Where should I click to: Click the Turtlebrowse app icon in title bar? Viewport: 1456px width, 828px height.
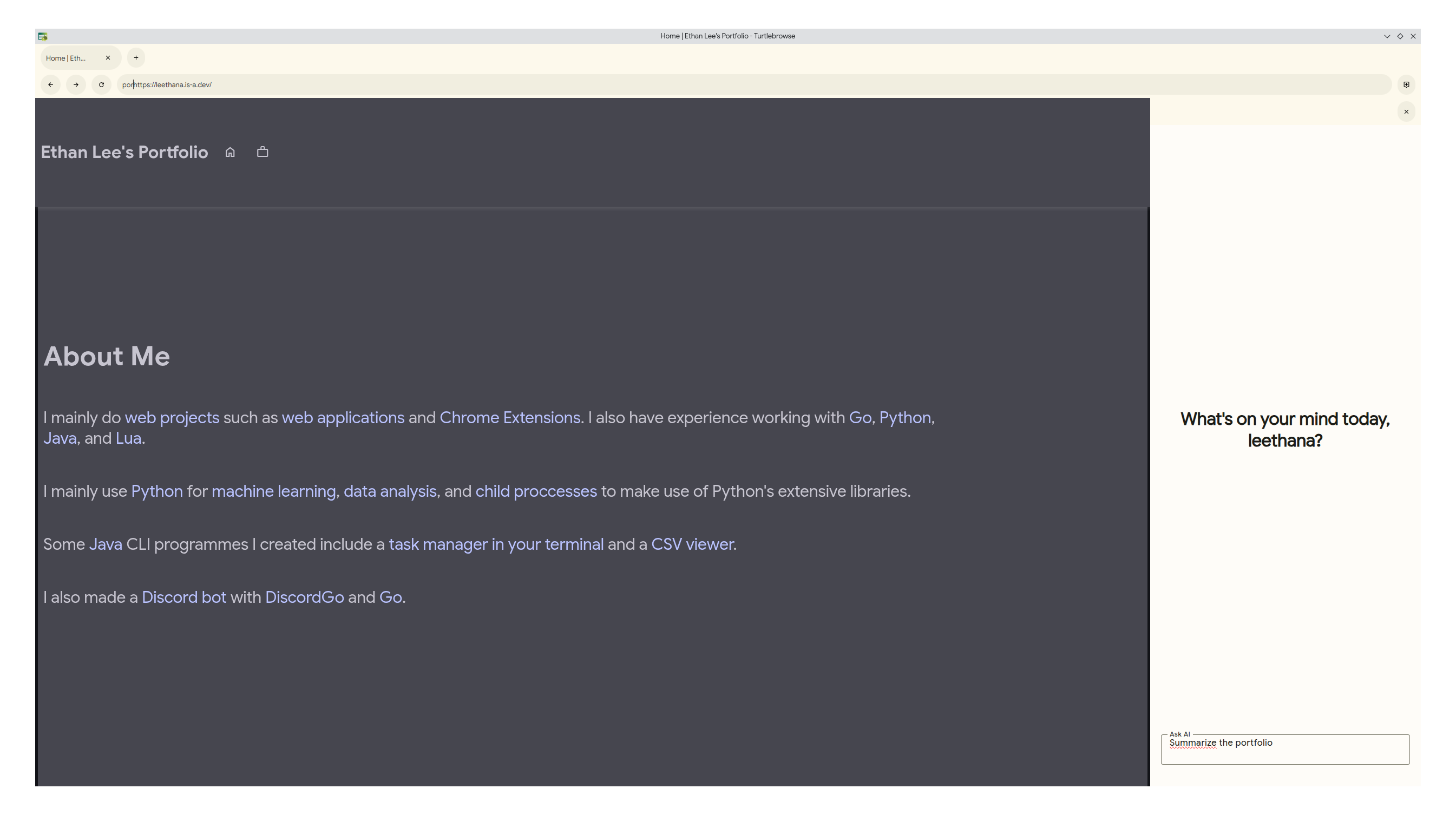coord(43,36)
